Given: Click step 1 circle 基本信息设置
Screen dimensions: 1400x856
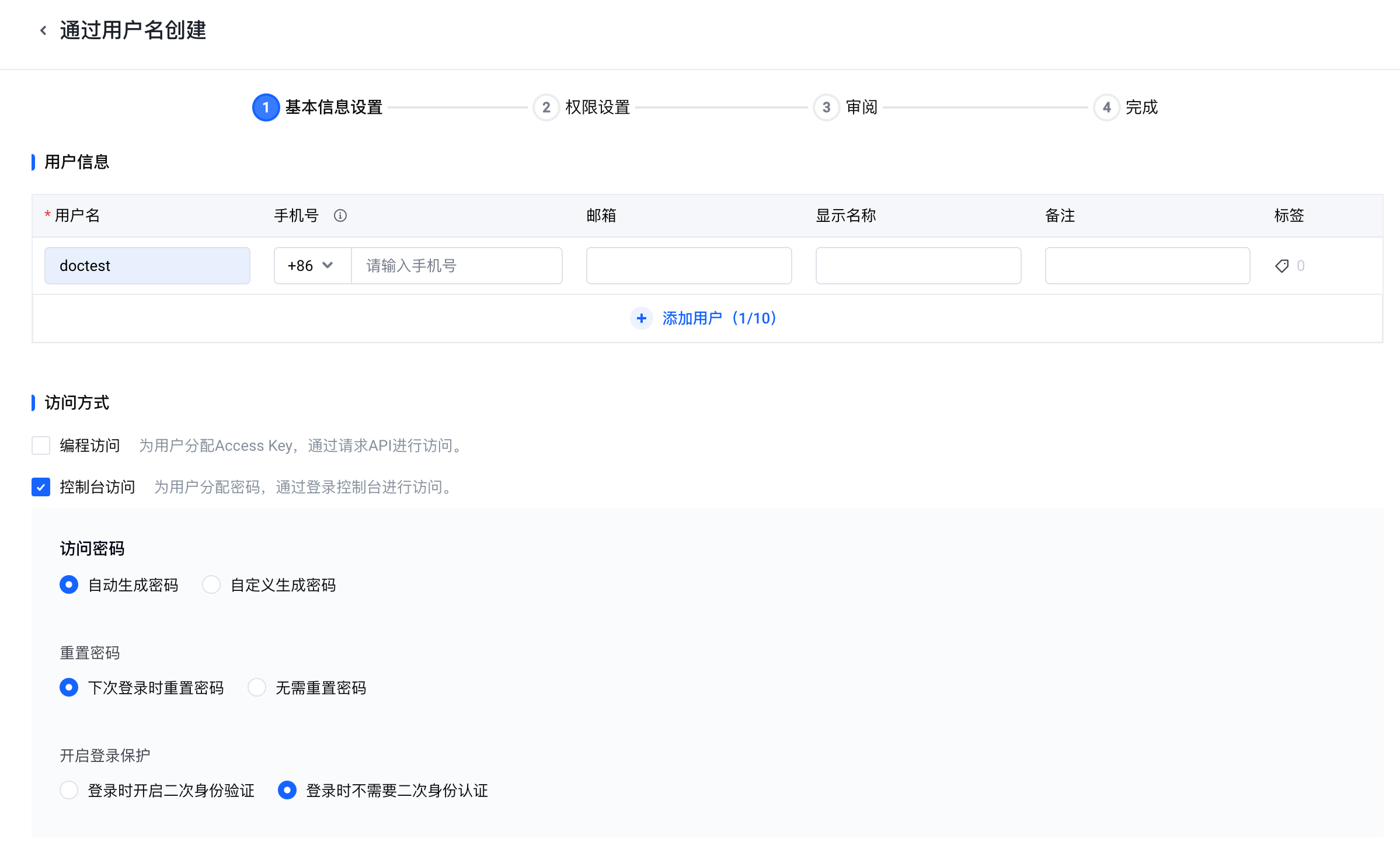Looking at the screenshot, I should click(266, 107).
